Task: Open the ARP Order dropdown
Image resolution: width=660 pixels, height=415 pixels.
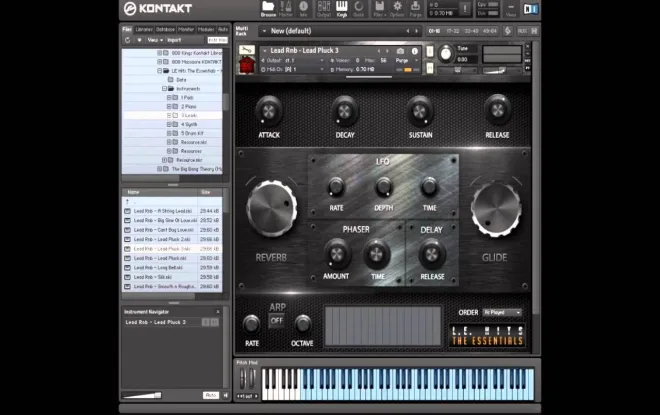Action: (503, 312)
